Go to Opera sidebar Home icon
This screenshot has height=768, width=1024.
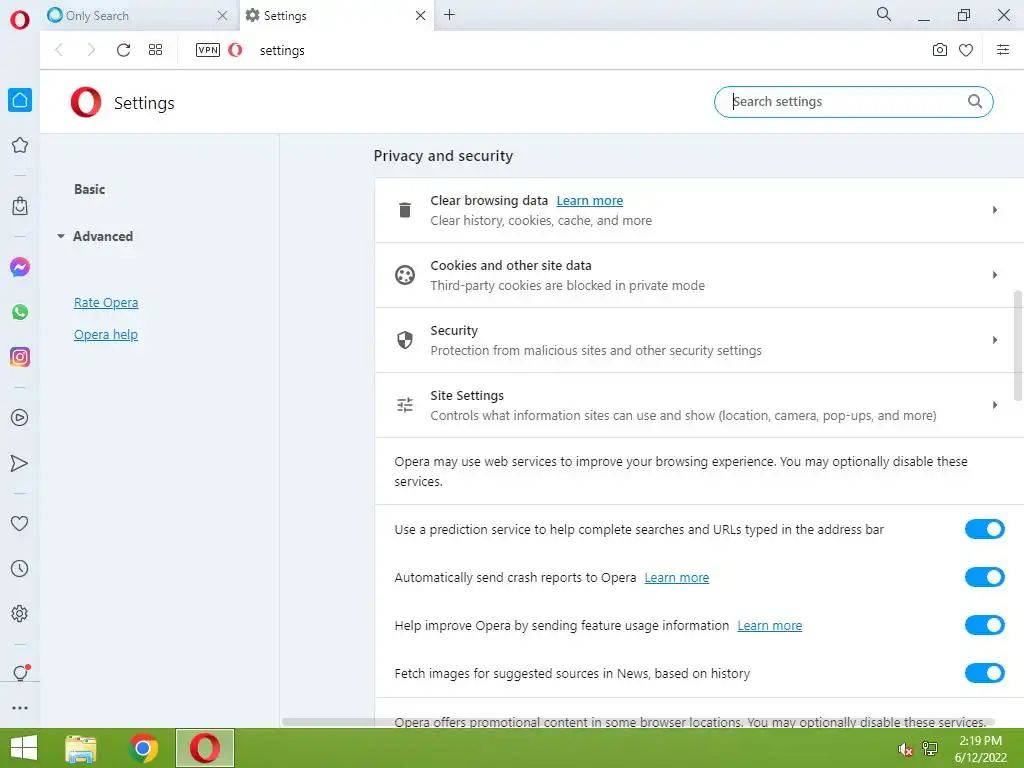20,100
